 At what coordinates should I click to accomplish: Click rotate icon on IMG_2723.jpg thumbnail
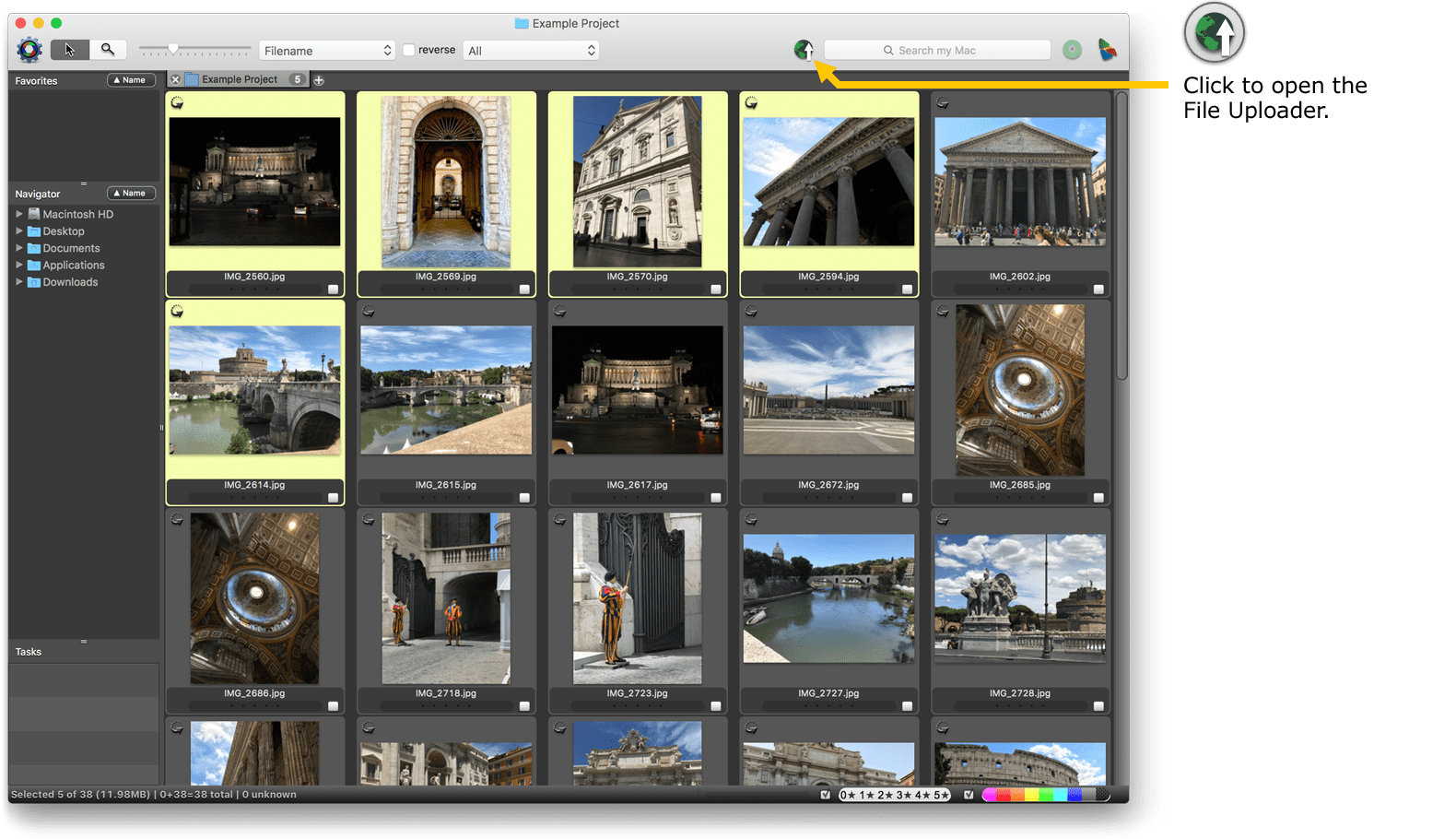(x=559, y=520)
